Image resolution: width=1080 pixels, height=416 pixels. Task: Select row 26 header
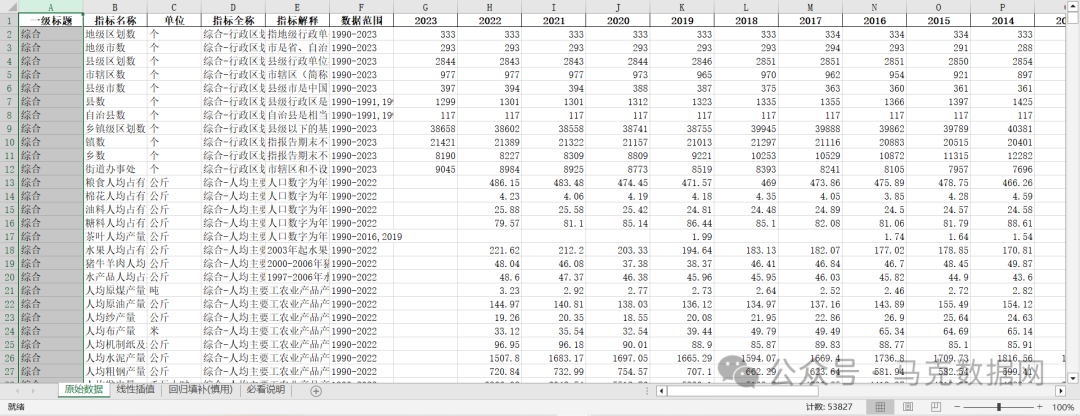click(8, 358)
